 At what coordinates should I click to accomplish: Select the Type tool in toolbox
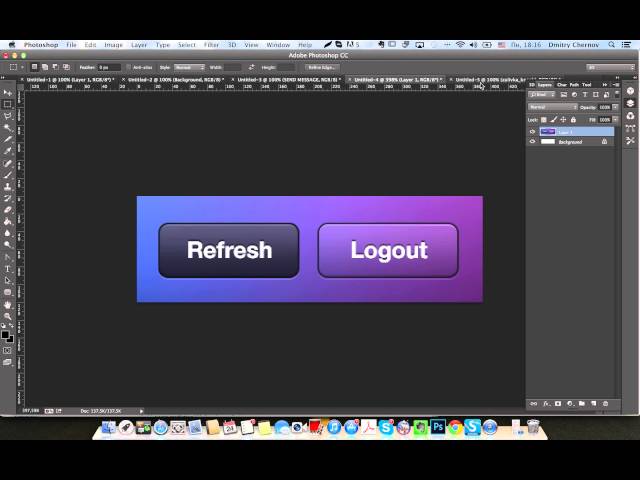point(7,269)
